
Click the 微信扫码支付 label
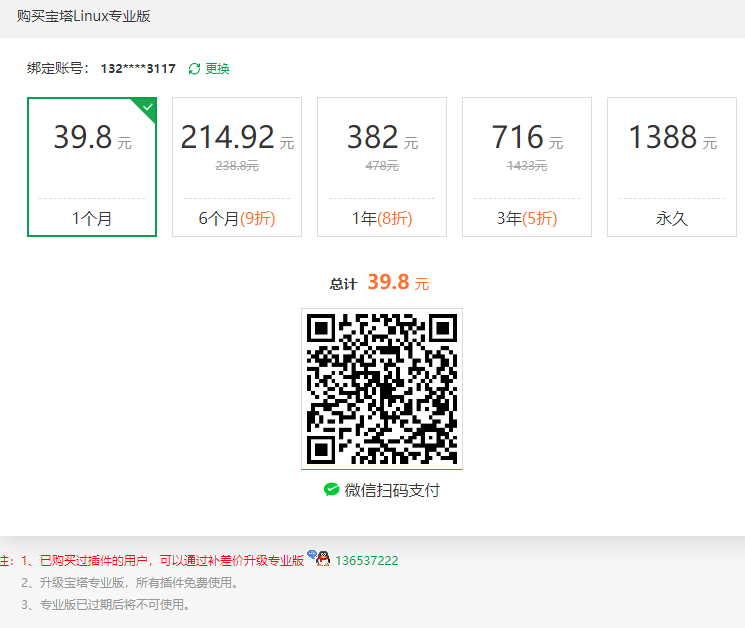click(x=392, y=490)
